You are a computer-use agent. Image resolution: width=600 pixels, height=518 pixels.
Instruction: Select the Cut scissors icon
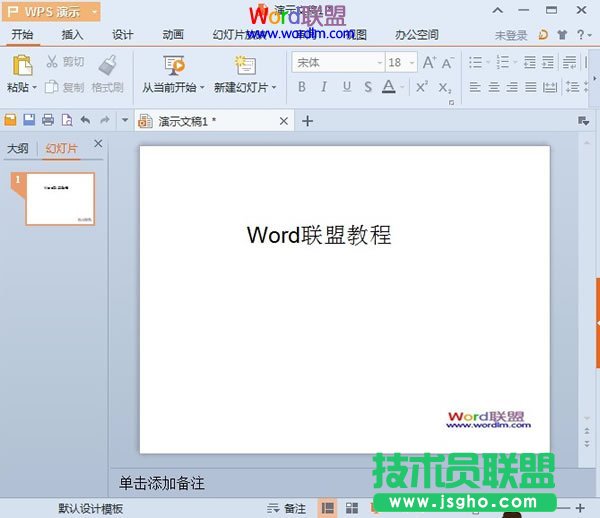[52, 61]
